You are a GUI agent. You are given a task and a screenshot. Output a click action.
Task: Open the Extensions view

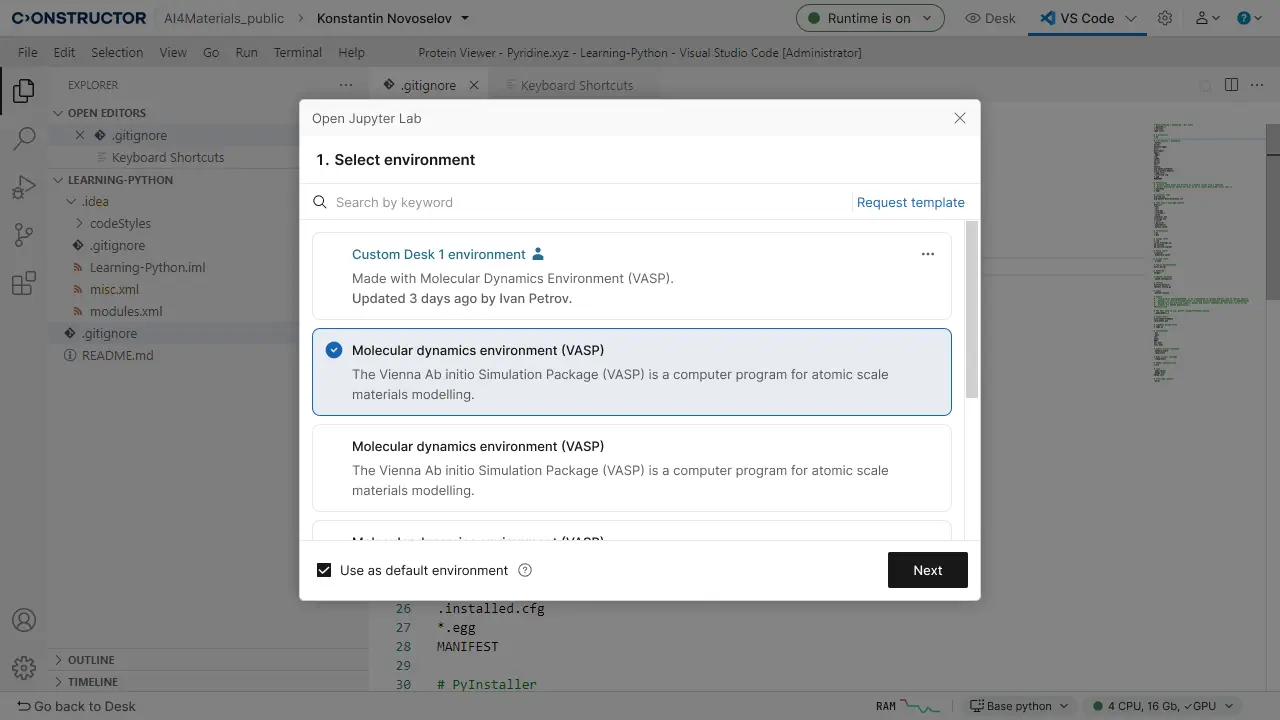pyautogui.click(x=24, y=283)
